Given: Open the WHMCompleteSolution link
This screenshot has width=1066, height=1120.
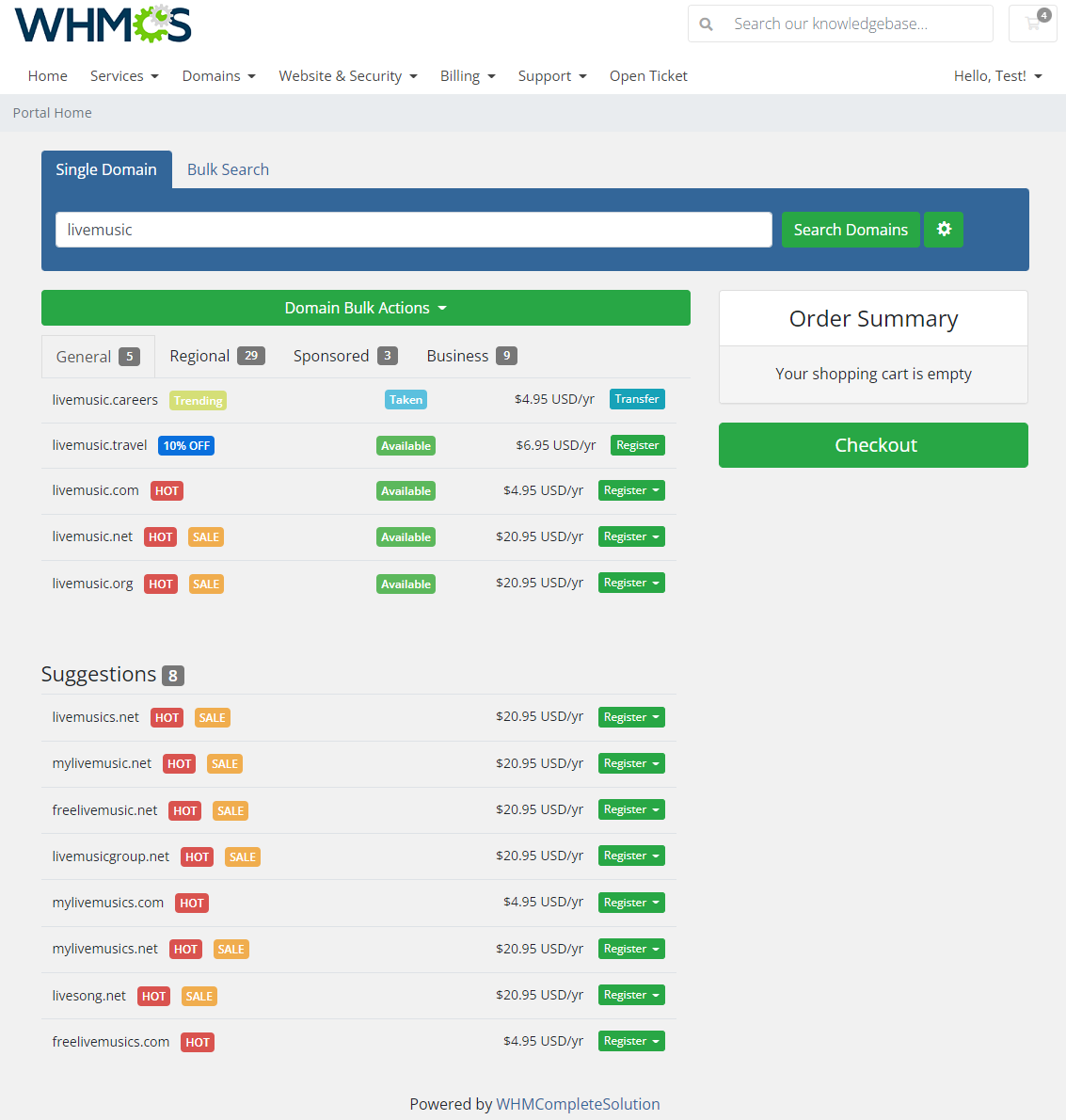Looking at the screenshot, I should (x=579, y=1104).
